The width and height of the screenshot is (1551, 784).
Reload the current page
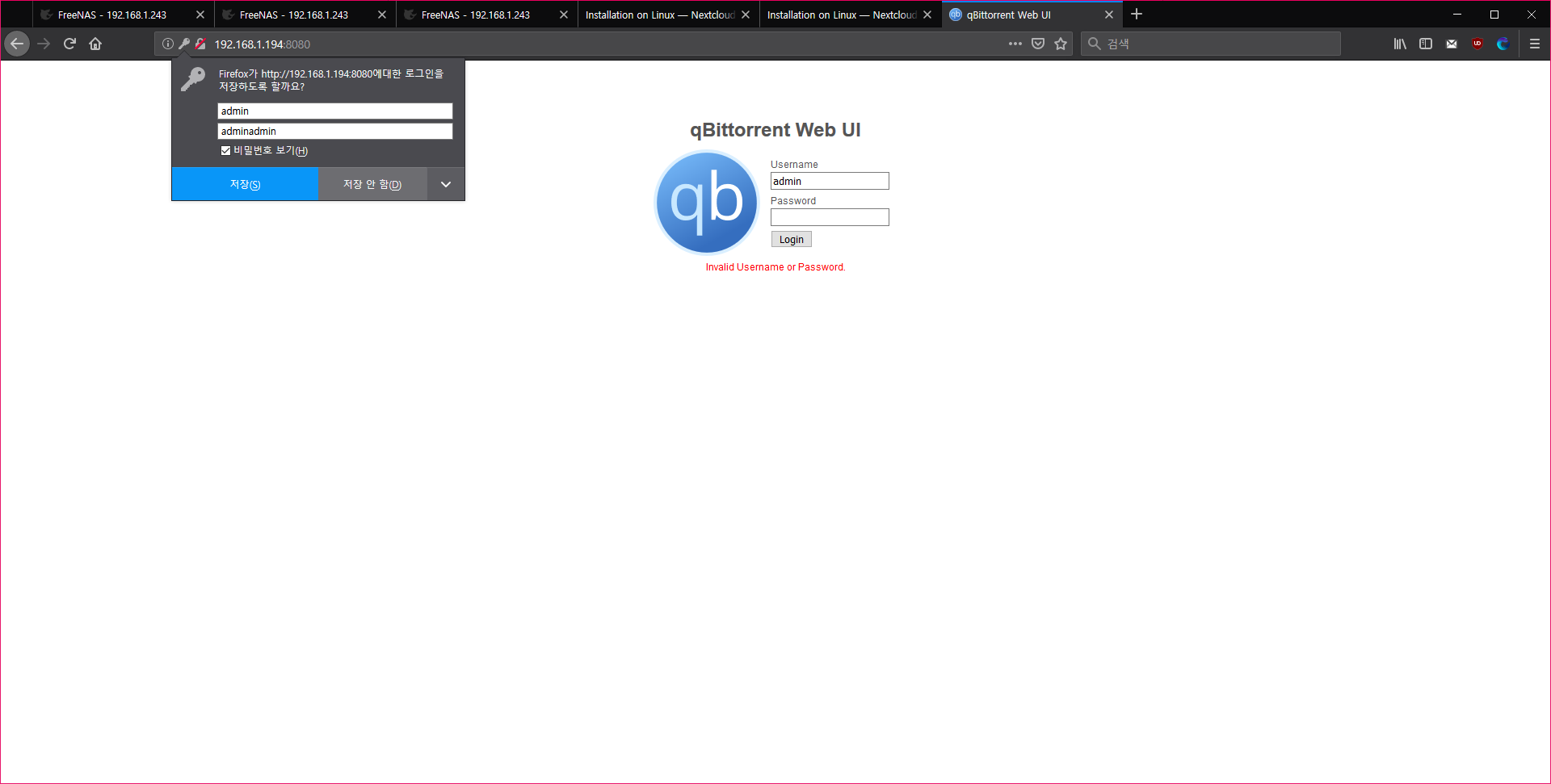[69, 44]
